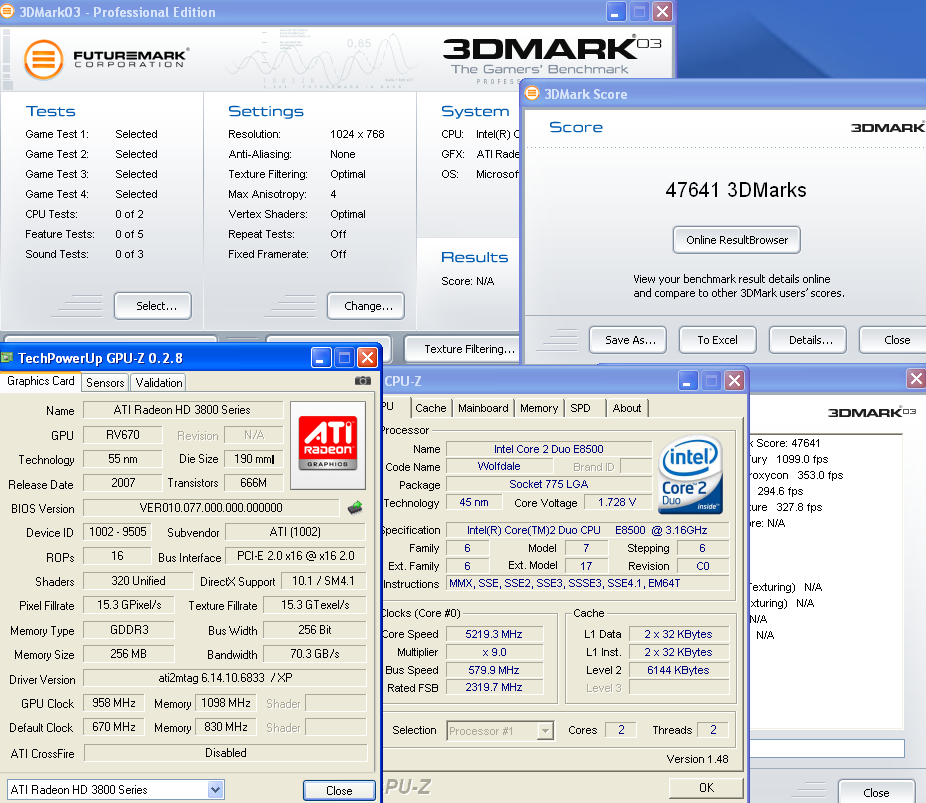The width and height of the screenshot is (926, 803).
Task: Minimize the 3DMark03 main window
Action: click(x=615, y=12)
